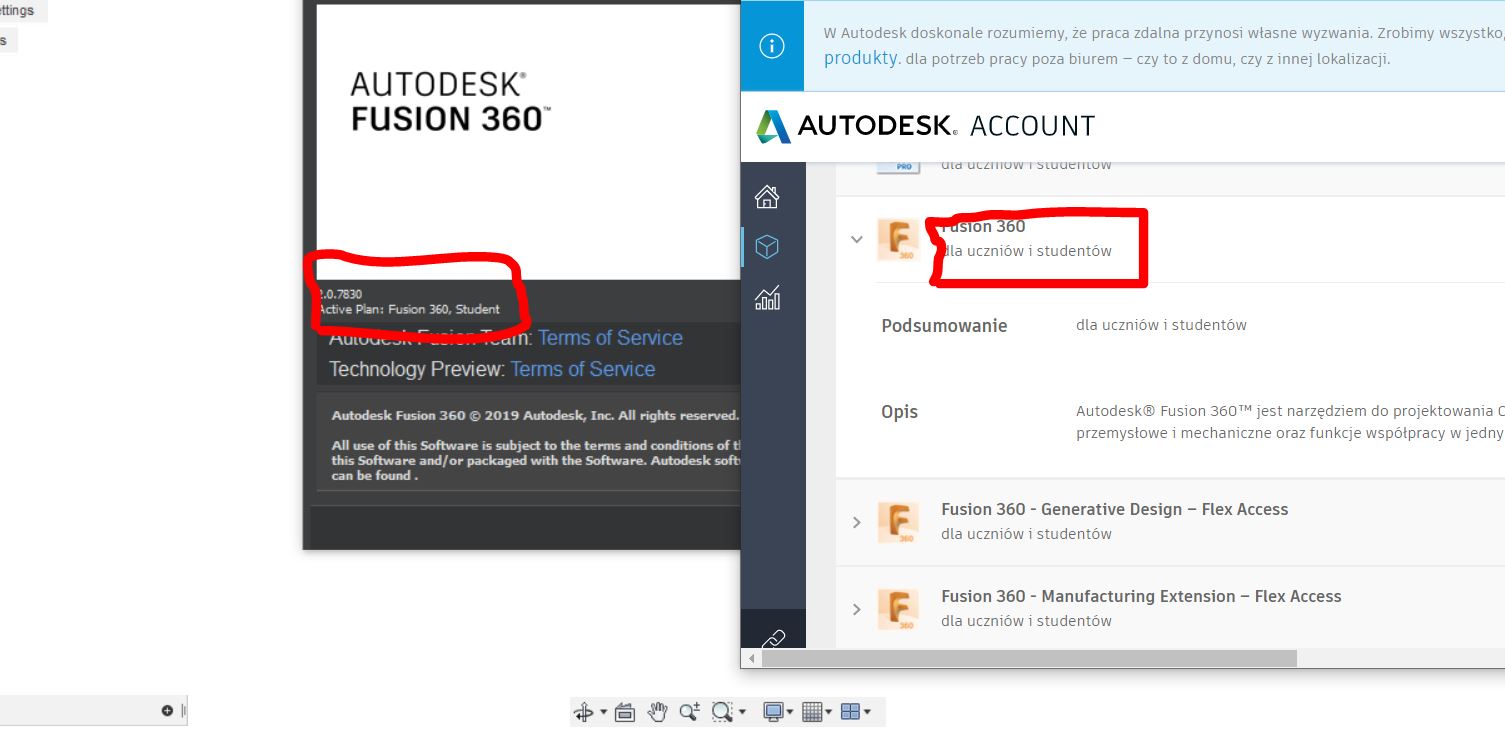Click the Viewports layout icon
Viewport: 1505px width, 729px height.
coord(850,712)
